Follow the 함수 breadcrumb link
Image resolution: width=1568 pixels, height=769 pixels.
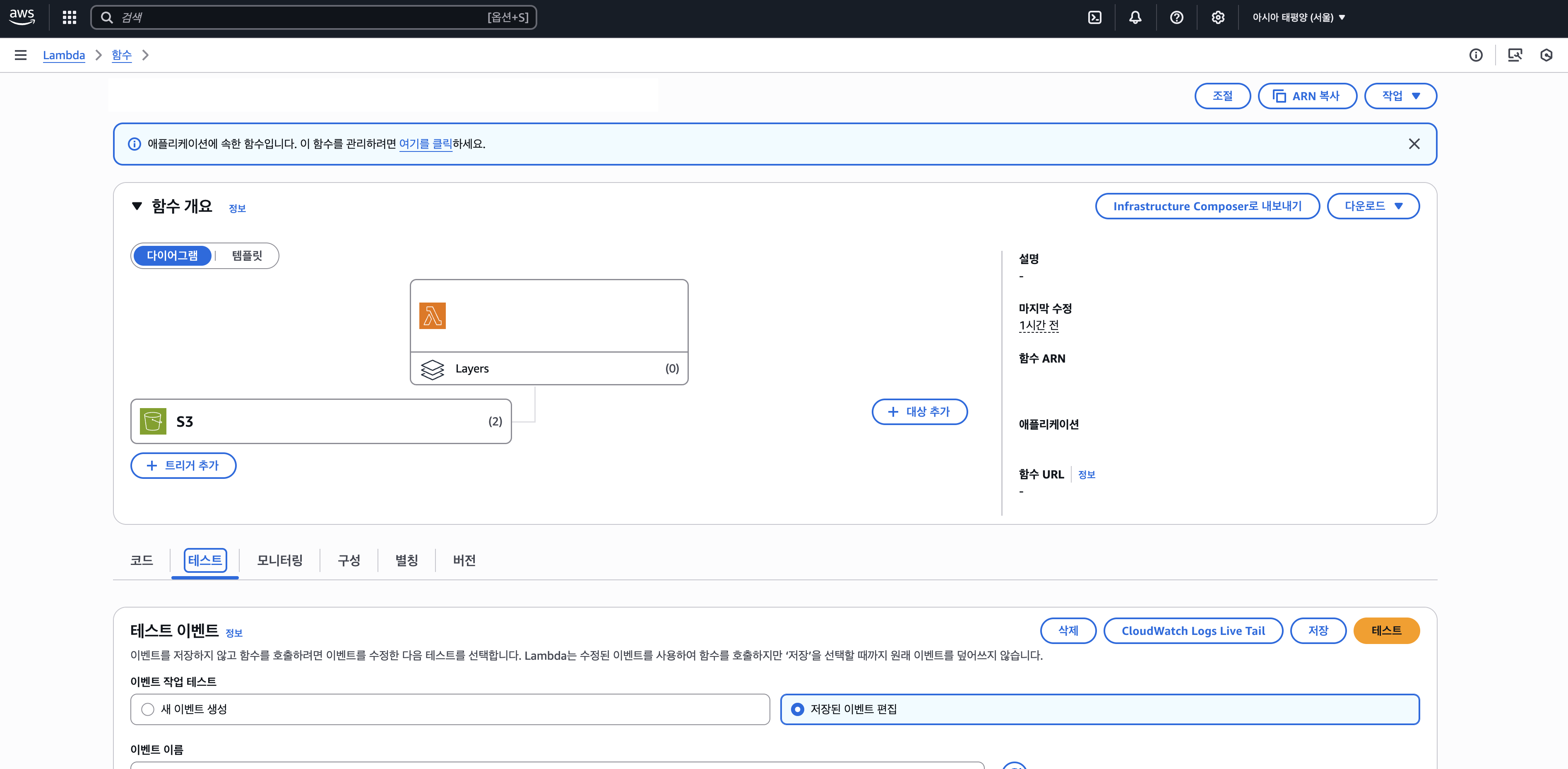pos(122,55)
